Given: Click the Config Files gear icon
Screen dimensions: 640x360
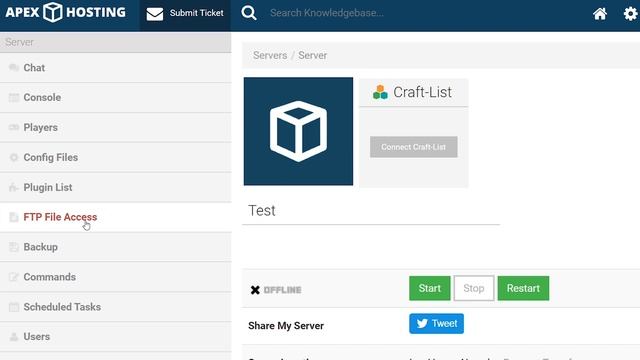Looking at the screenshot, I should pyautogui.click(x=14, y=157).
